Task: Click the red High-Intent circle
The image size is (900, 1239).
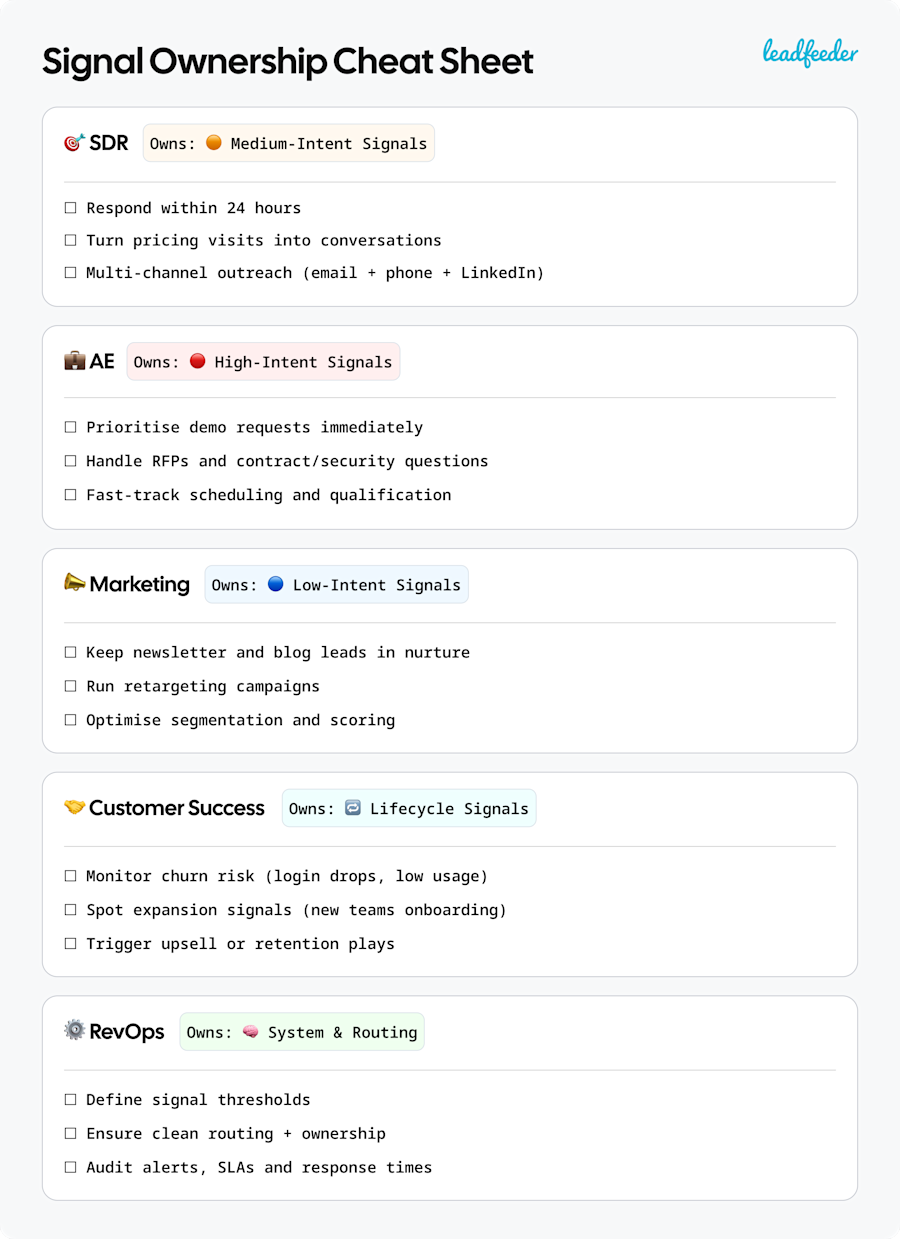Action: click(197, 361)
